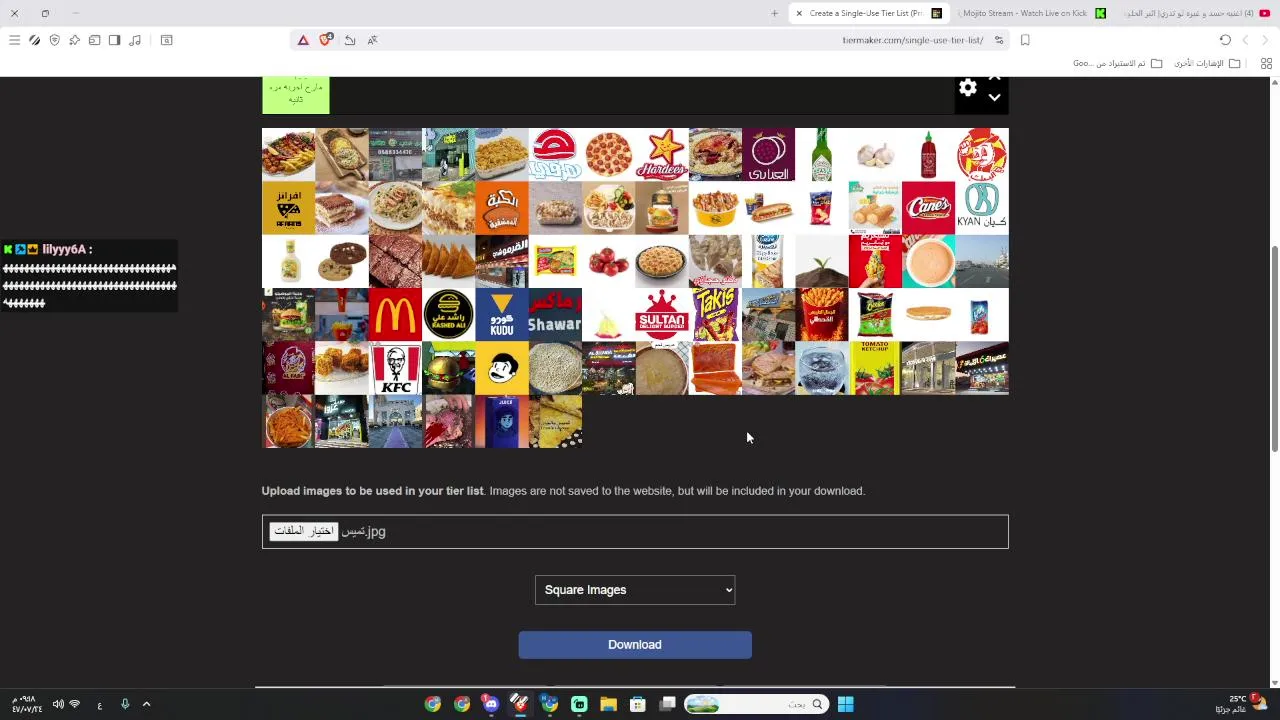Screen dimensions: 1280x720
Task: Open apps grid in bookmarks bar
Action: pos(1266,63)
